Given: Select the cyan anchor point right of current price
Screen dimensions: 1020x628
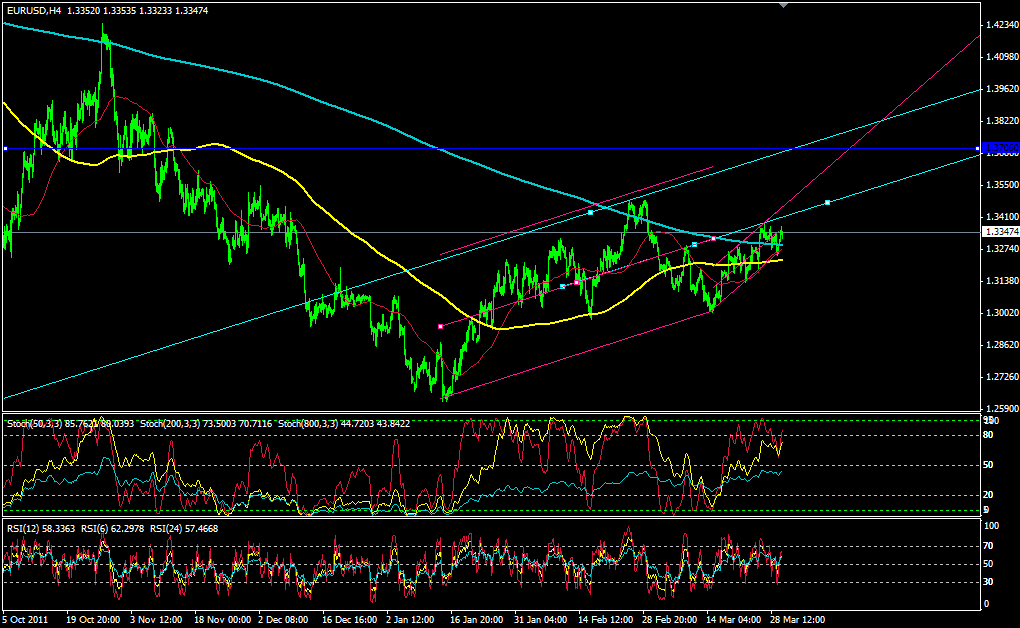Looking at the screenshot, I should click(x=827, y=202).
